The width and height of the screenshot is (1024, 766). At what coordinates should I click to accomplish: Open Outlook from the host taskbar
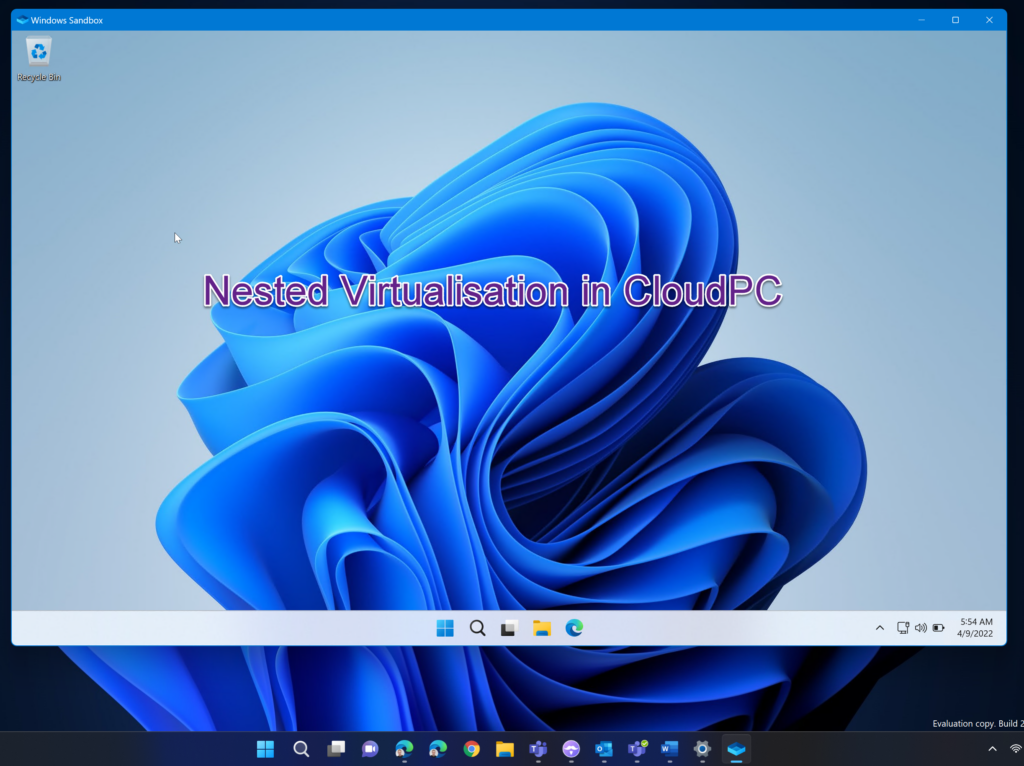pyautogui.click(x=604, y=748)
